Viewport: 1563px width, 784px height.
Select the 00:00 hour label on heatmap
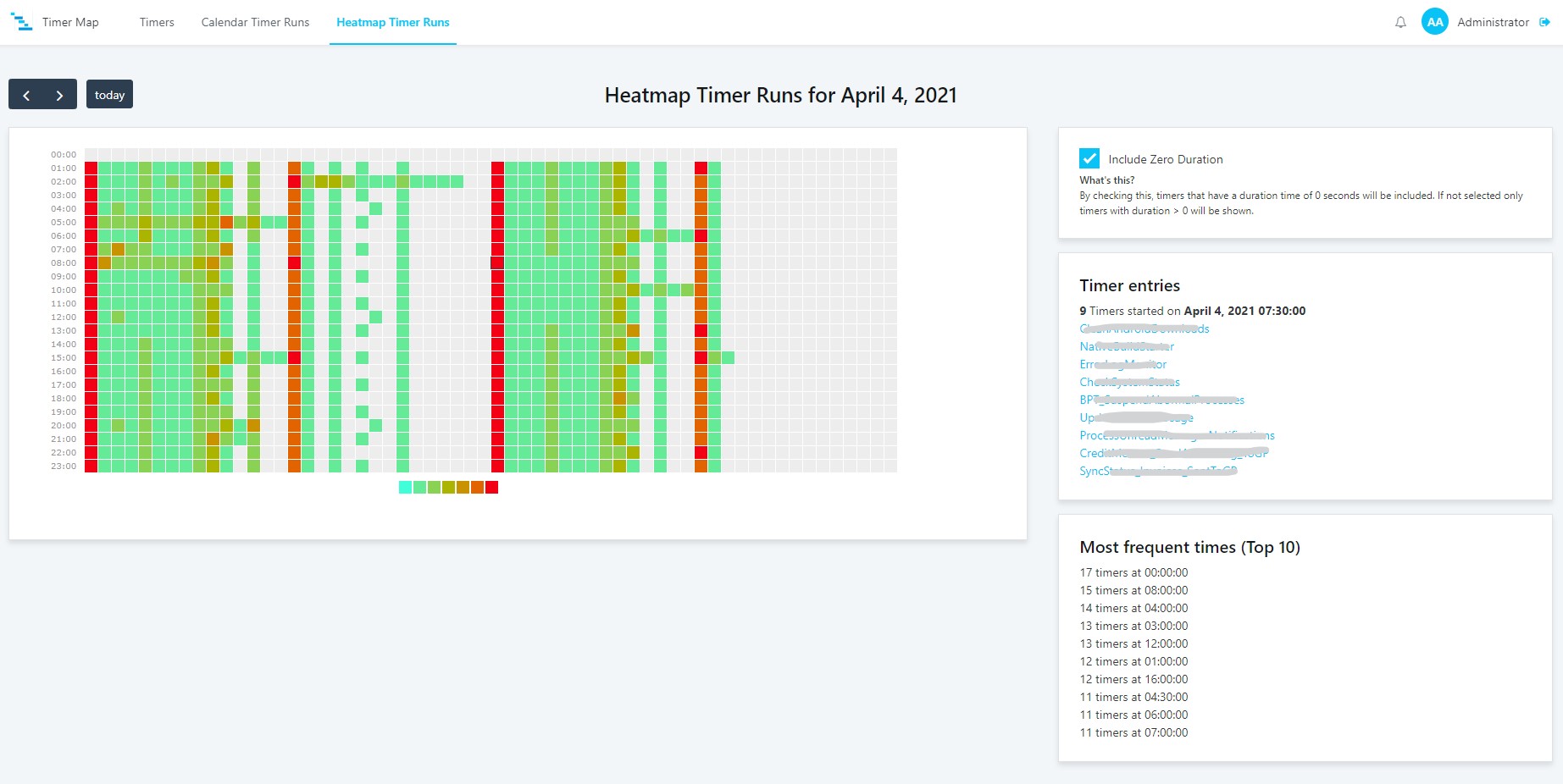pyautogui.click(x=64, y=155)
